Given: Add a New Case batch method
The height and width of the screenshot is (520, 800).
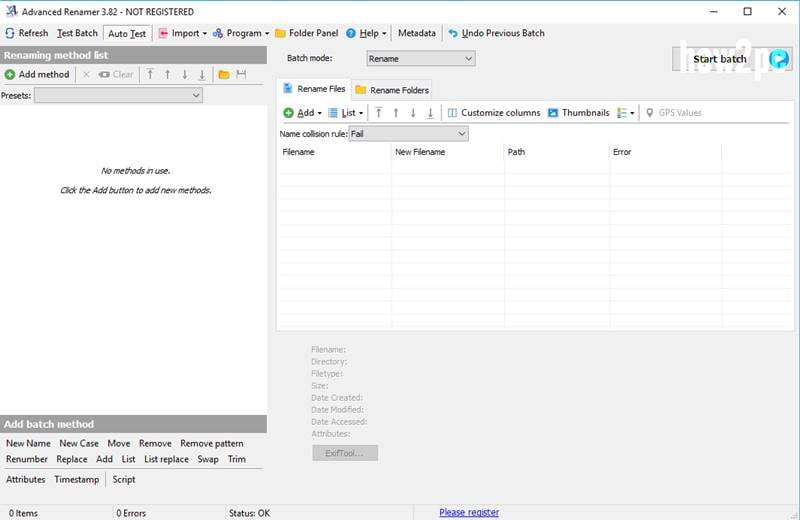Looking at the screenshot, I should 79,443.
